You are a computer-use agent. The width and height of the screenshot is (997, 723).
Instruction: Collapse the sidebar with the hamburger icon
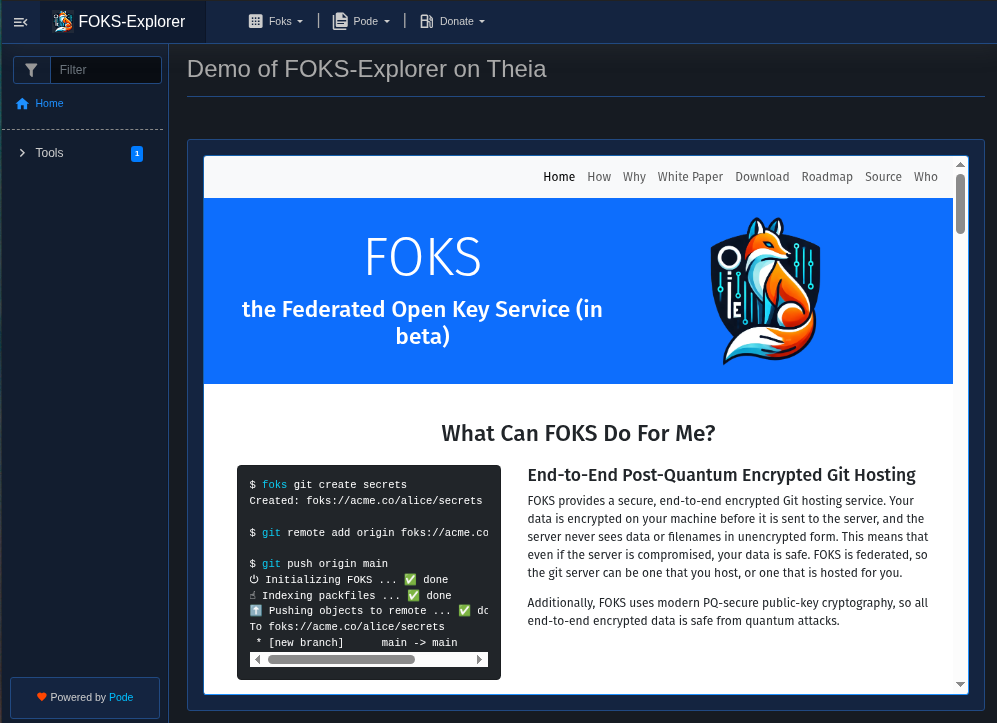click(x=20, y=22)
